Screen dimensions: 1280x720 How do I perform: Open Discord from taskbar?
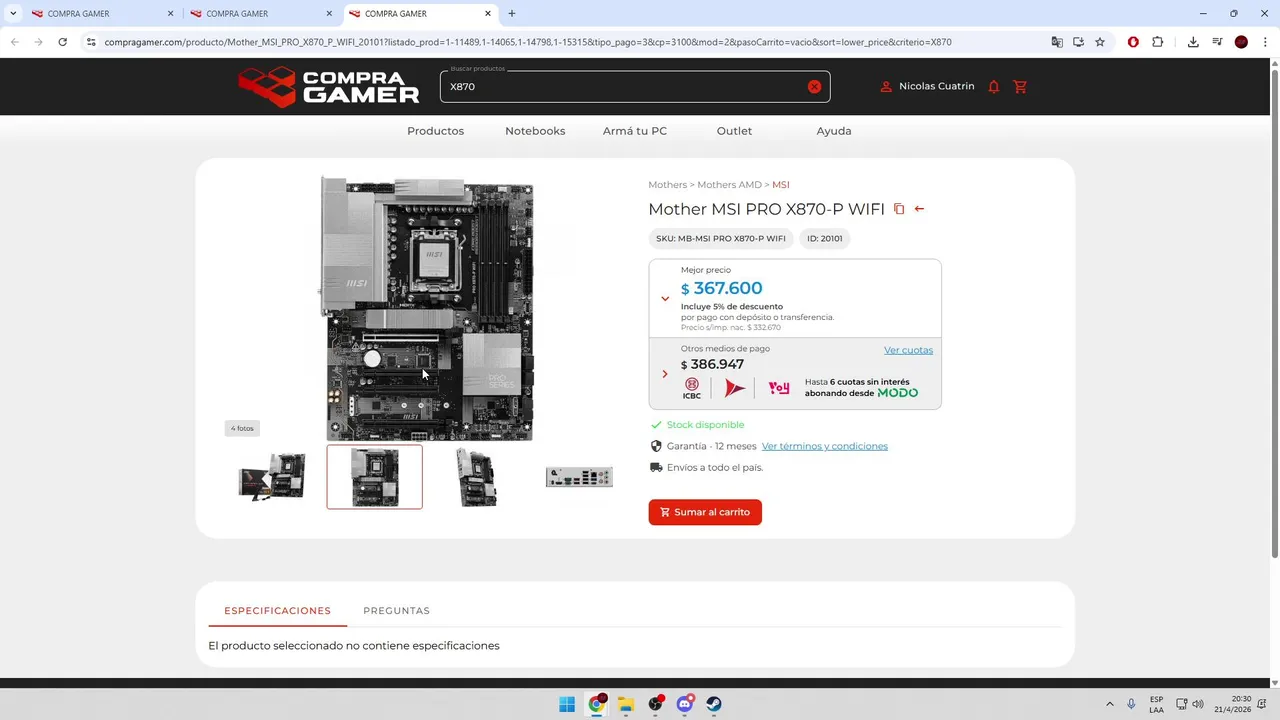point(685,704)
